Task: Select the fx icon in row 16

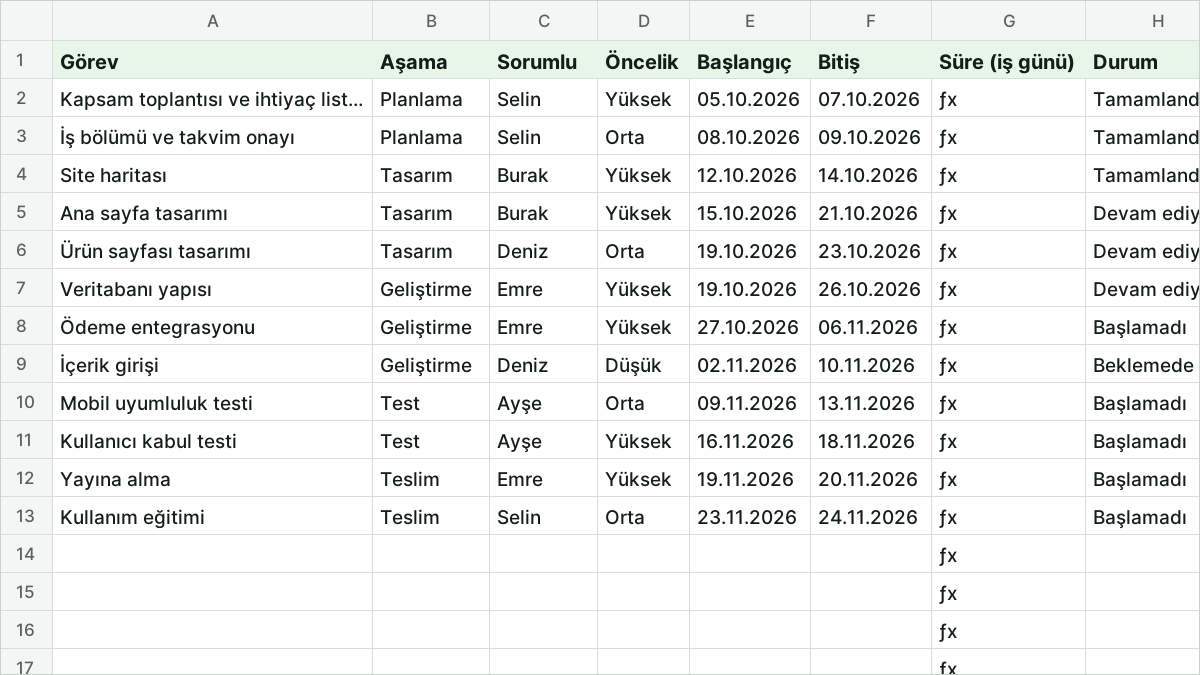Action: tap(948, 631)
